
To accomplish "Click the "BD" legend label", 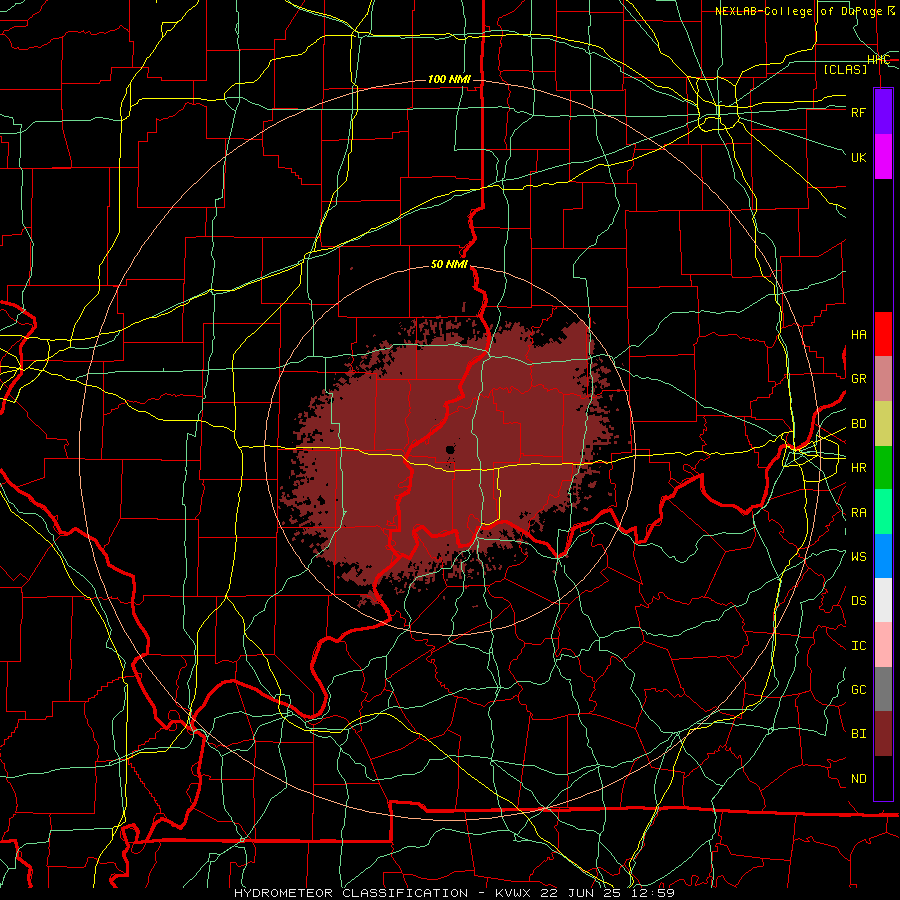I will pyautogui.click(x=859, y=424).
